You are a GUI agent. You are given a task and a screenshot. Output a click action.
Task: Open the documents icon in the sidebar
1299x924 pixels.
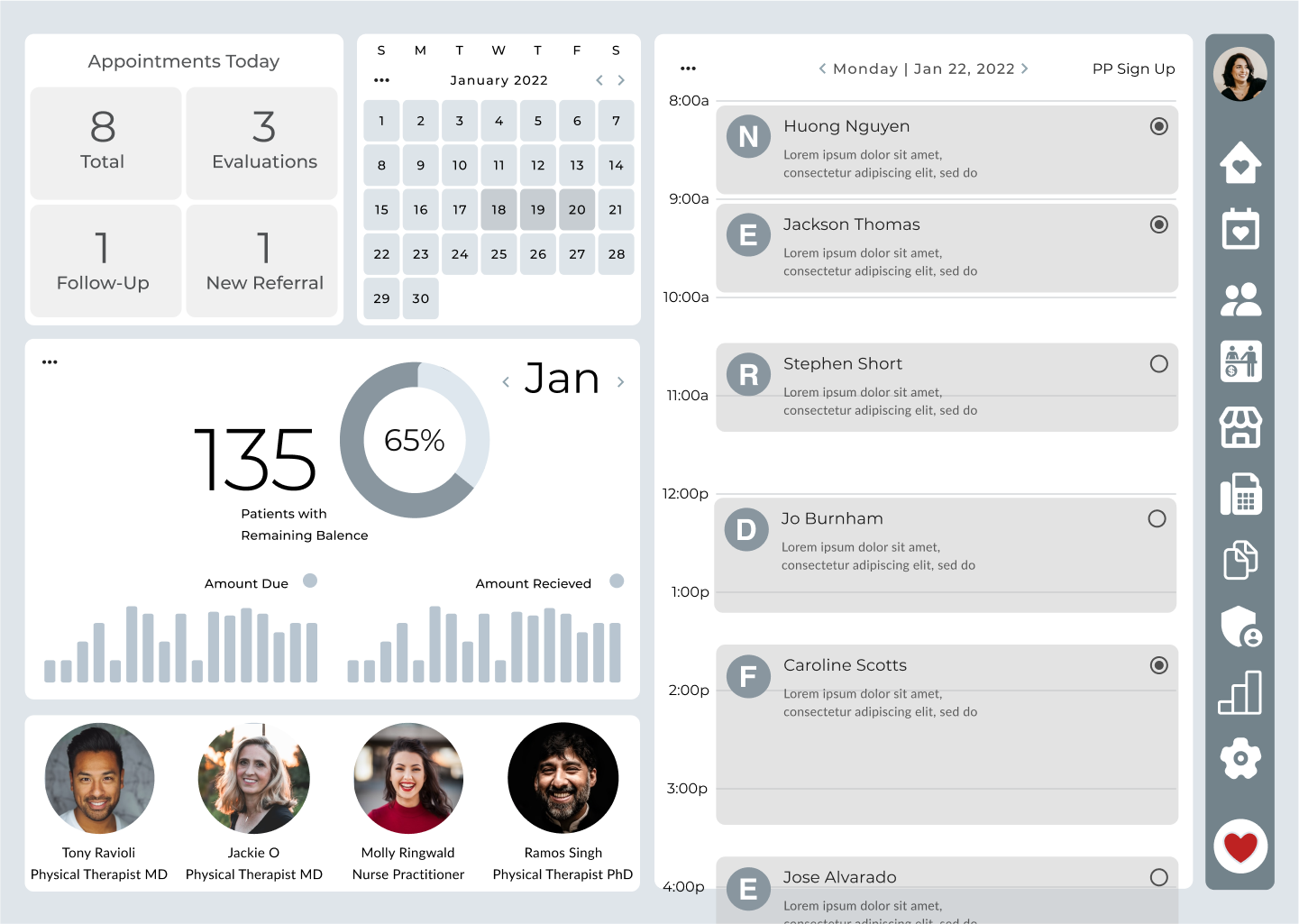[x=1240, y=560]
